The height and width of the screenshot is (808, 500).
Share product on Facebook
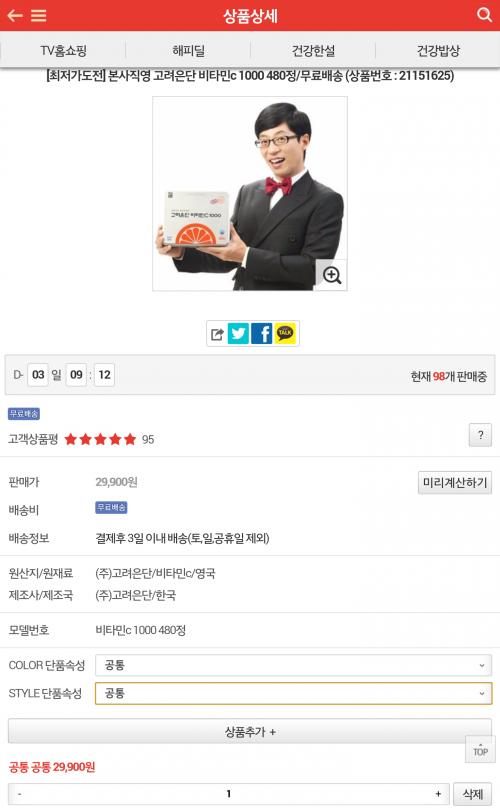262,334
